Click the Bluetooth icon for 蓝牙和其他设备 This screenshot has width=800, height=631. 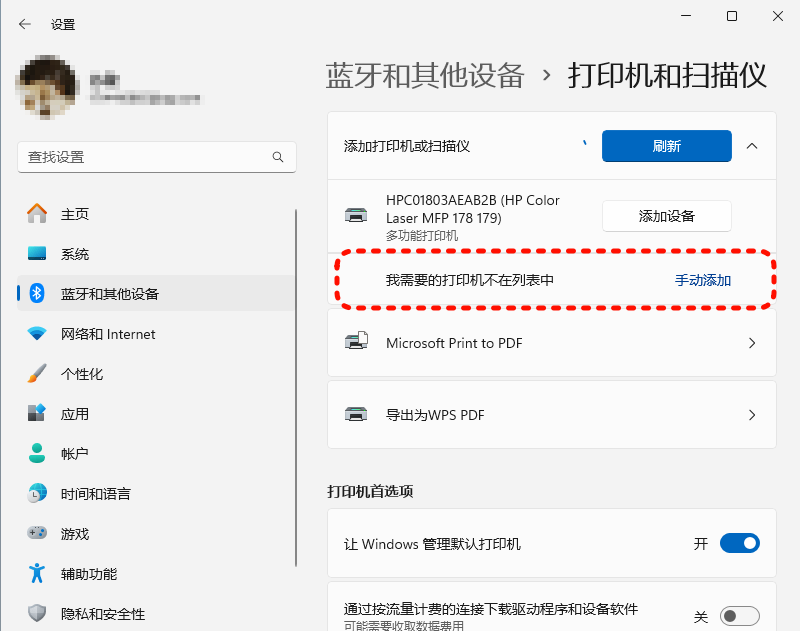34,293
